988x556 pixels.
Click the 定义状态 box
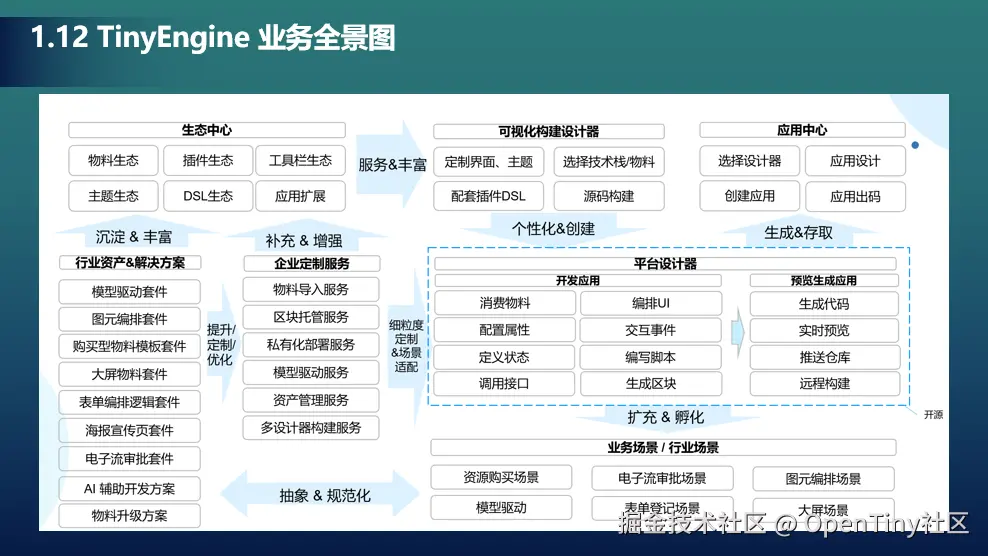(505, 357)
